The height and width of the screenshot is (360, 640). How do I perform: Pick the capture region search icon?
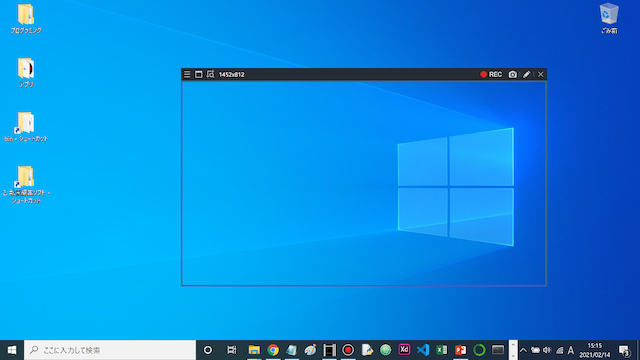[210, 74]
